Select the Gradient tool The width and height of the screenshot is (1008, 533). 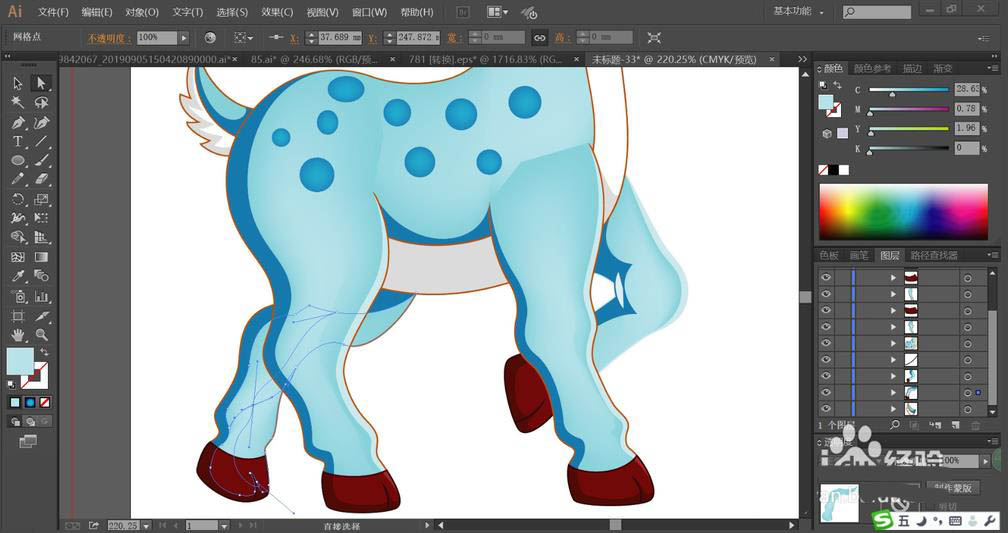coord(41,257)
